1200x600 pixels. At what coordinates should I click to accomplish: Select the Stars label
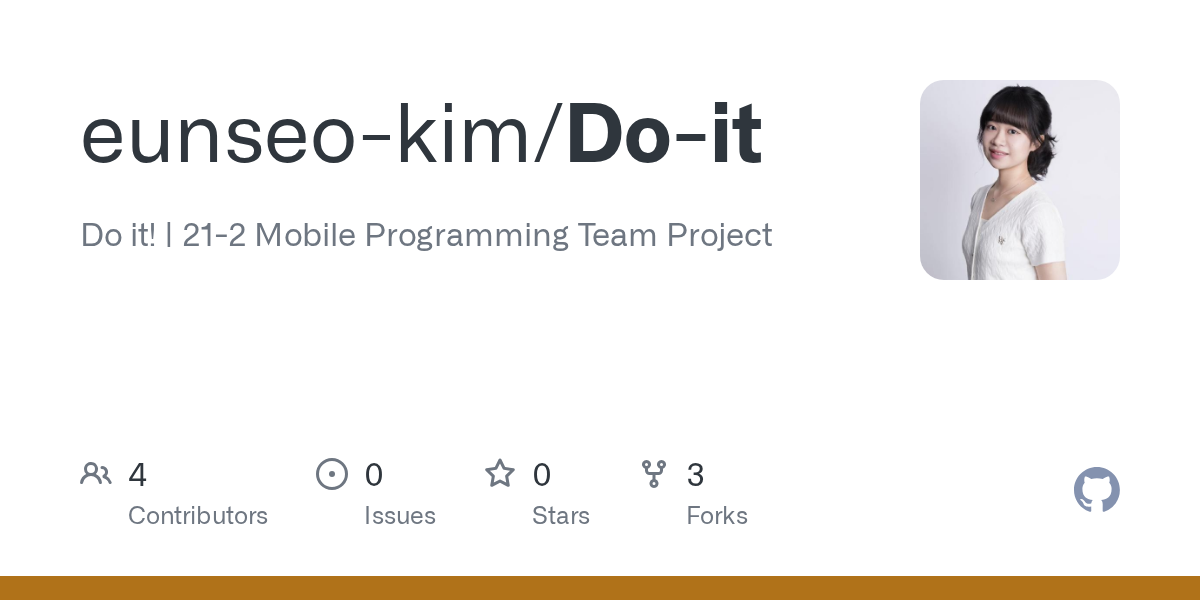coord(561,516)
